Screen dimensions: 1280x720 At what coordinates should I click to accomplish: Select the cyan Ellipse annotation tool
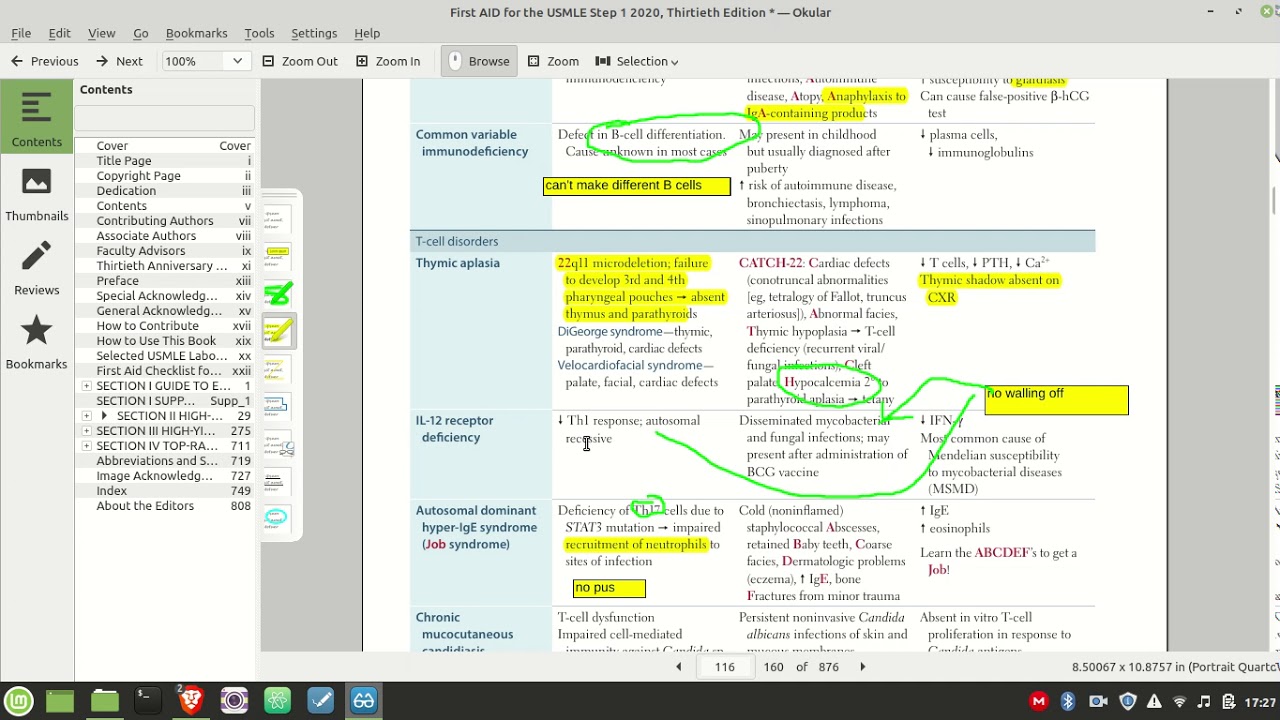(277, 517)
